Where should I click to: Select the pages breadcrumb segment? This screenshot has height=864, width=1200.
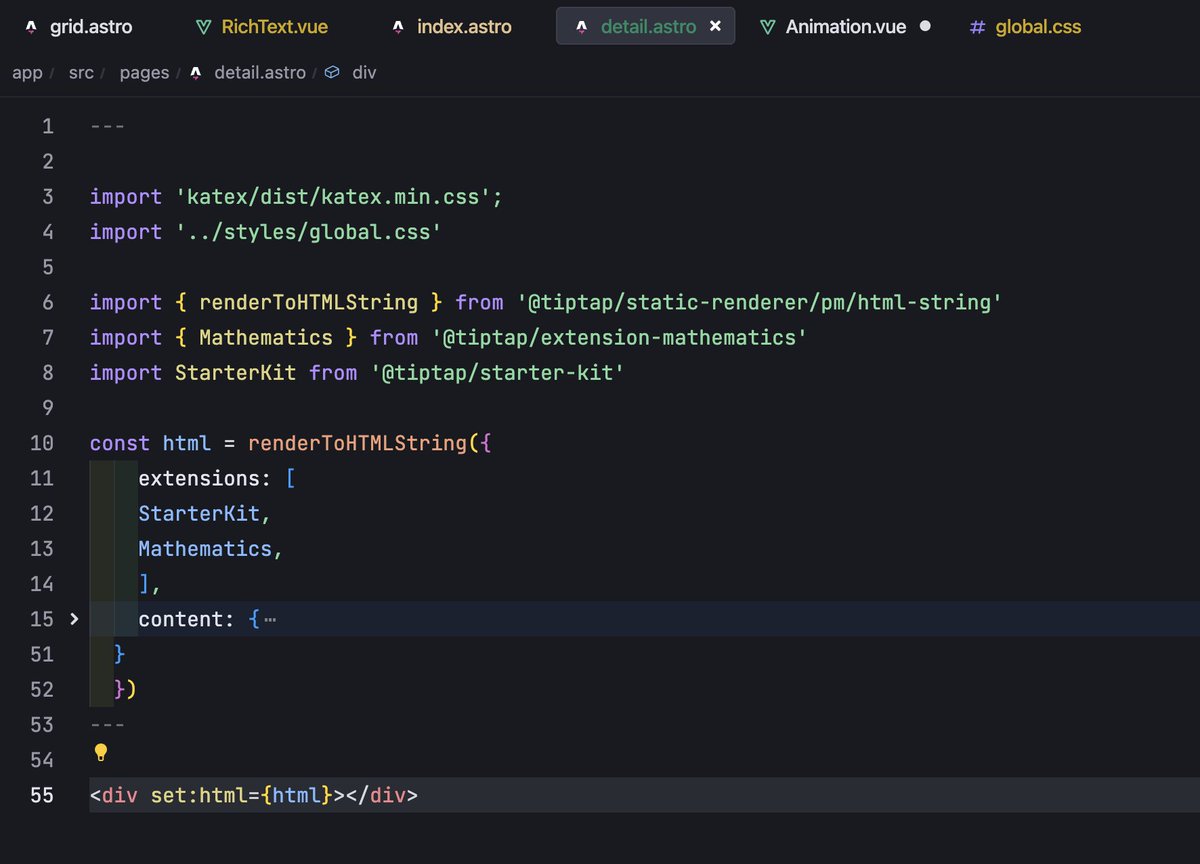(144, 72)
